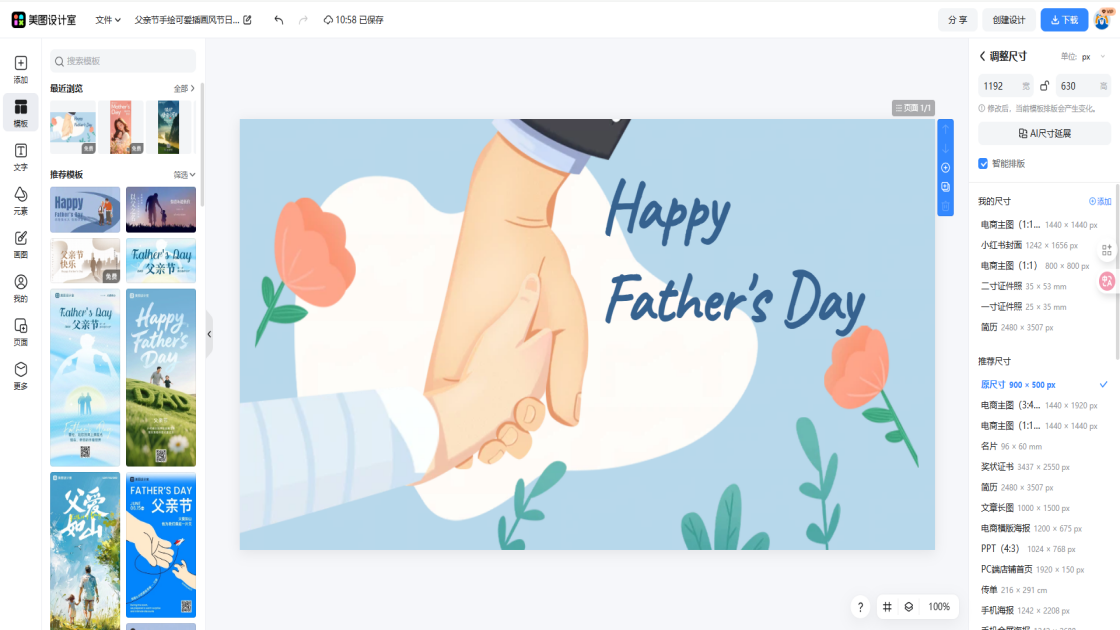Click the undo arrow in top bar

[278, 20]
